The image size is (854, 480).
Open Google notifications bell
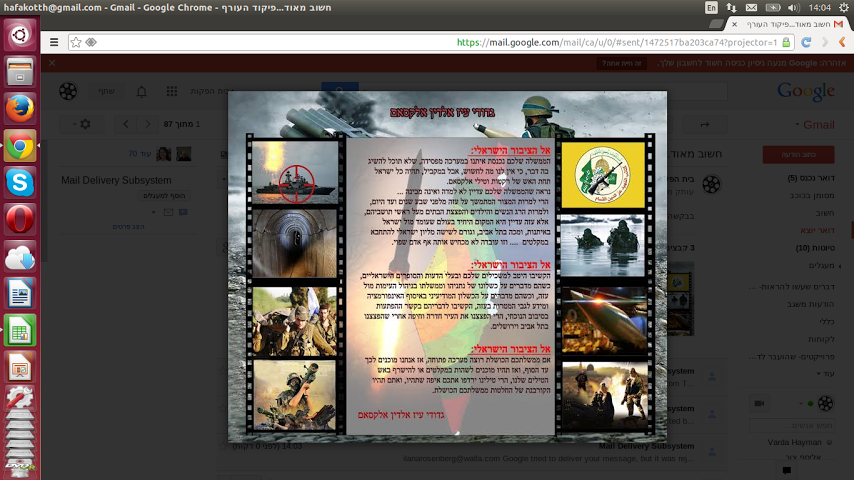[x=142, y=92]
